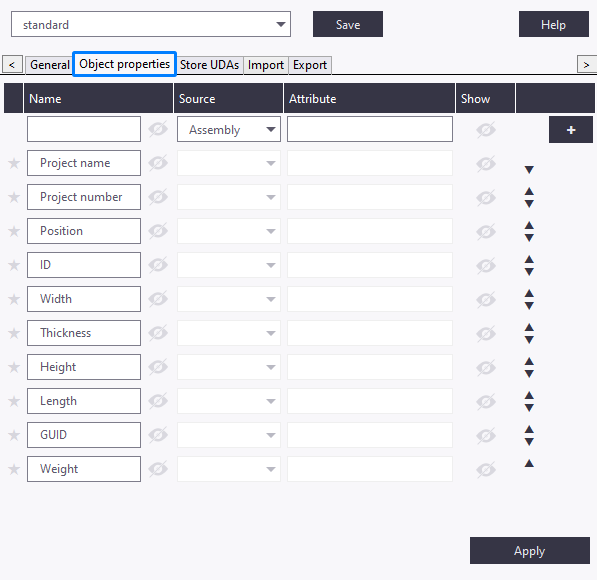Screen dimensions: 597x580
Task: Toggle name visibility eye for Position
Action: pyautogui.click(x=158, y=231)
